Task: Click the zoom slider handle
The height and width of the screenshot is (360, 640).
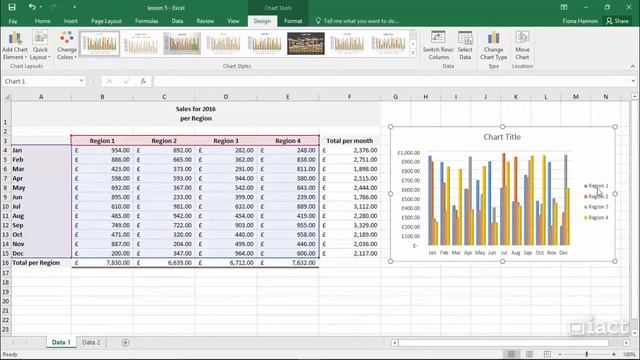Action: (x=587, y=354)
